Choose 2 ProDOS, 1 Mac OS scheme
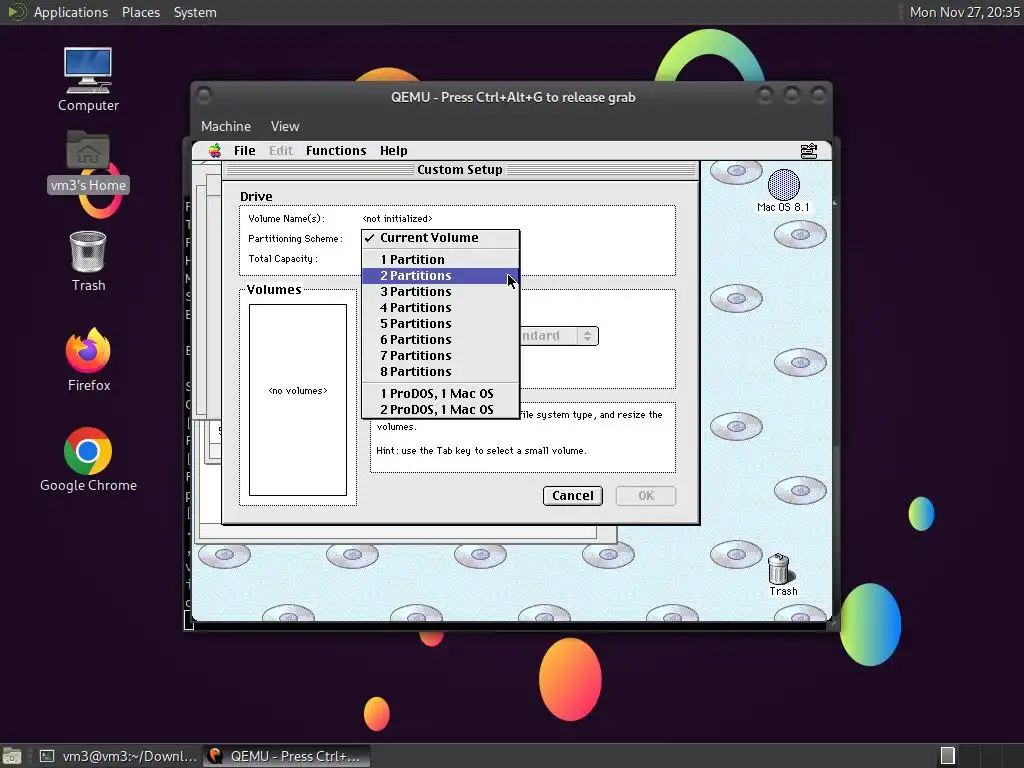Image resolution: width=1024 pixels, height=768 pixels. (441, 409)
